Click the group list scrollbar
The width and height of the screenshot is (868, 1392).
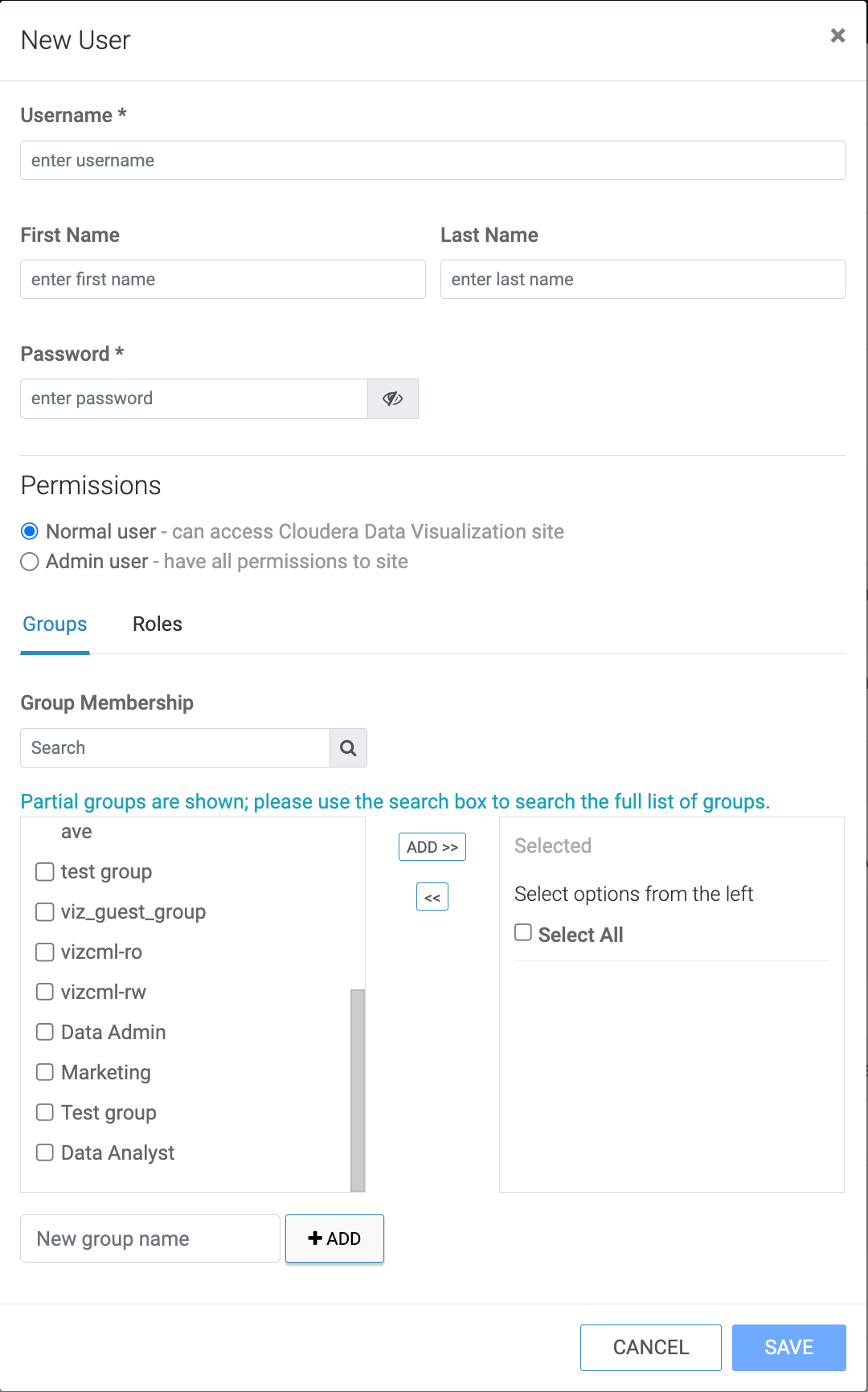(x=358, y=1089)
